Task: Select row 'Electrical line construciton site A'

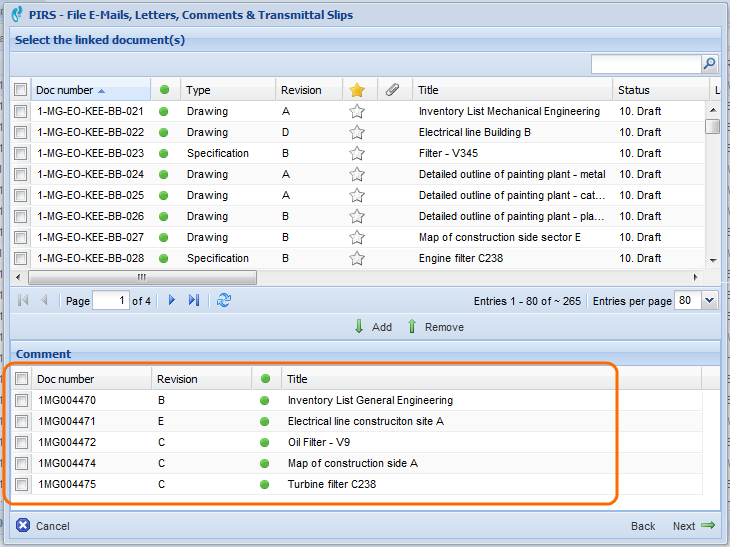Action: 357,421
